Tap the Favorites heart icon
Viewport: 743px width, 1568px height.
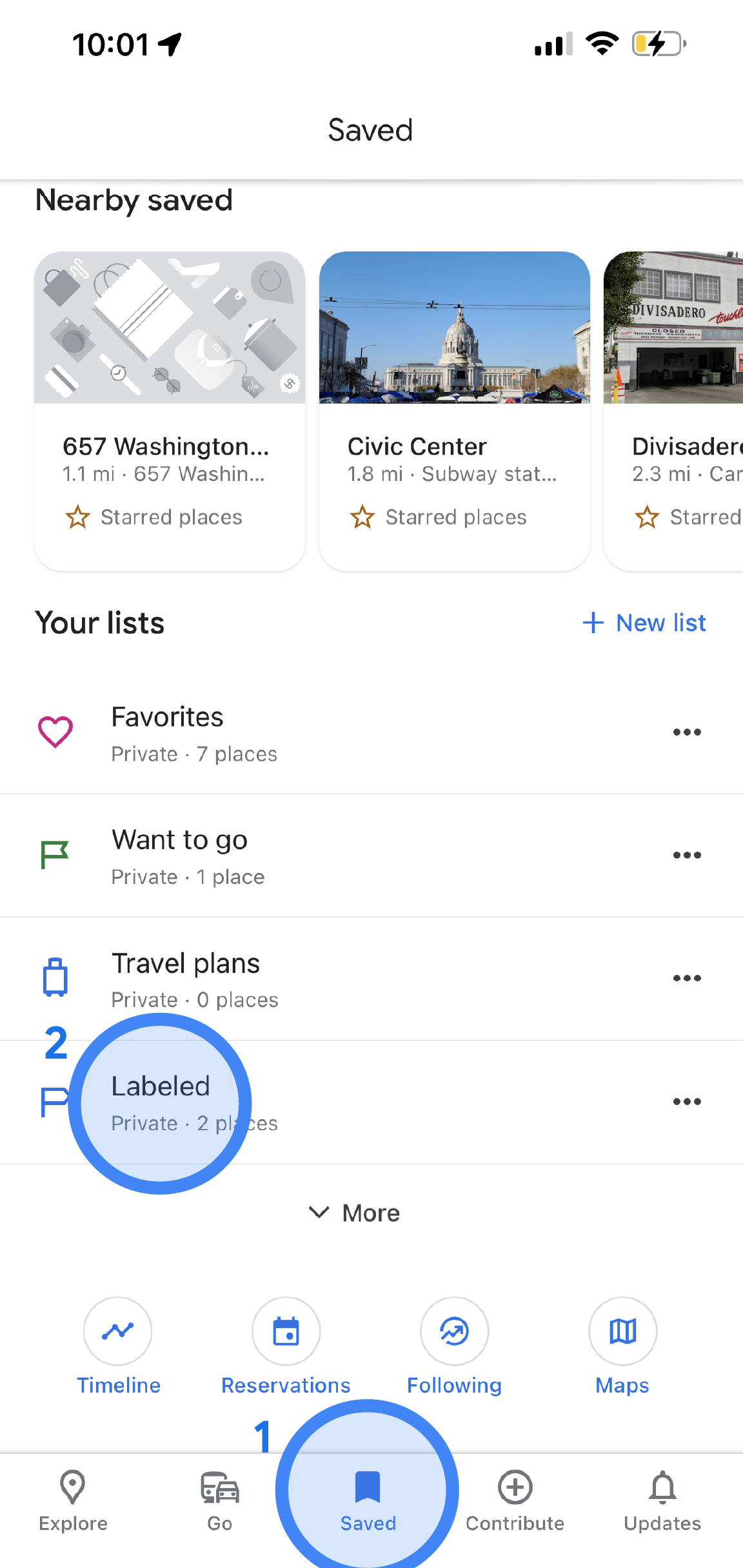[55, 732]
